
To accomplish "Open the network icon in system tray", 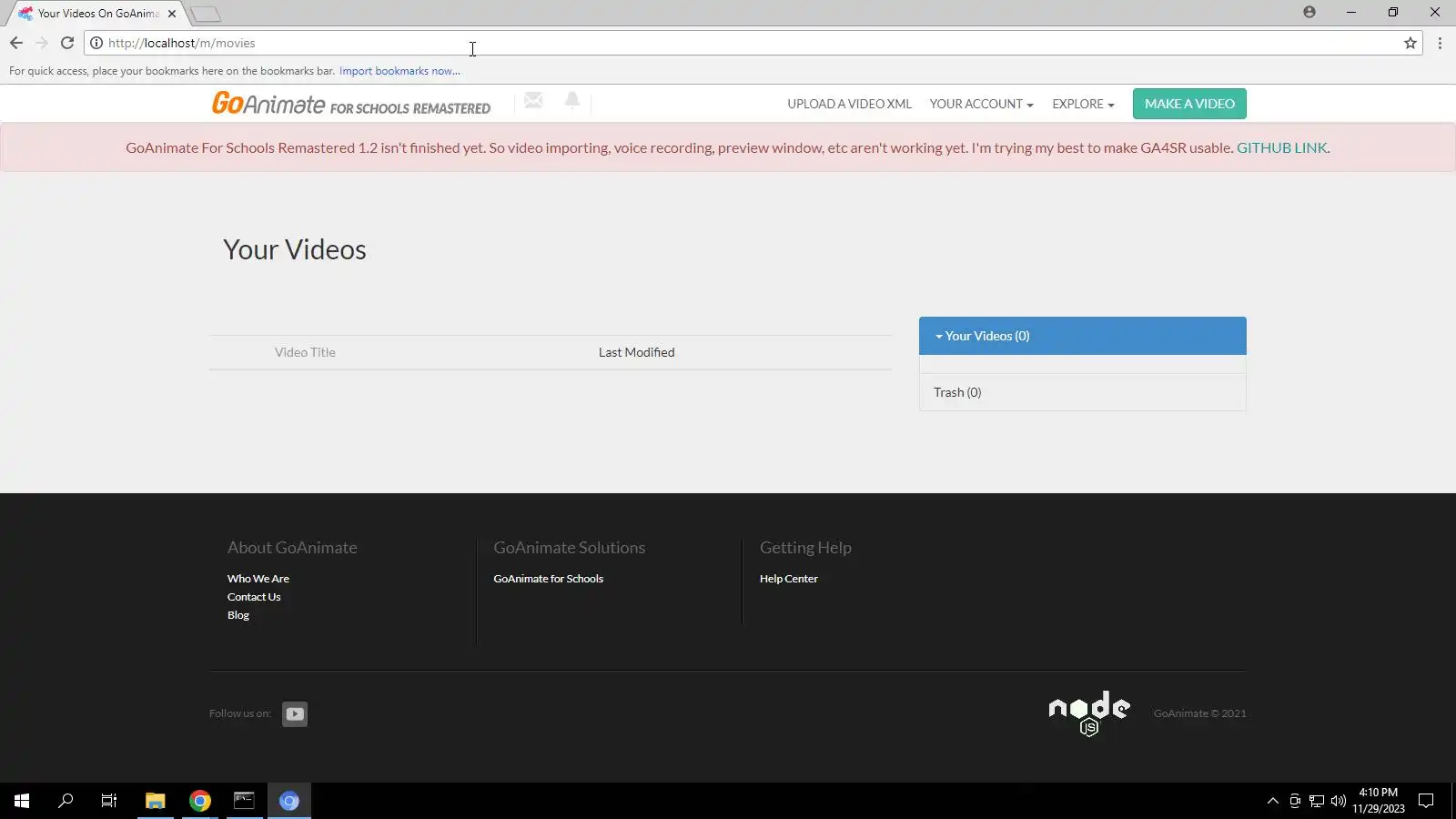I will 1317,801.
